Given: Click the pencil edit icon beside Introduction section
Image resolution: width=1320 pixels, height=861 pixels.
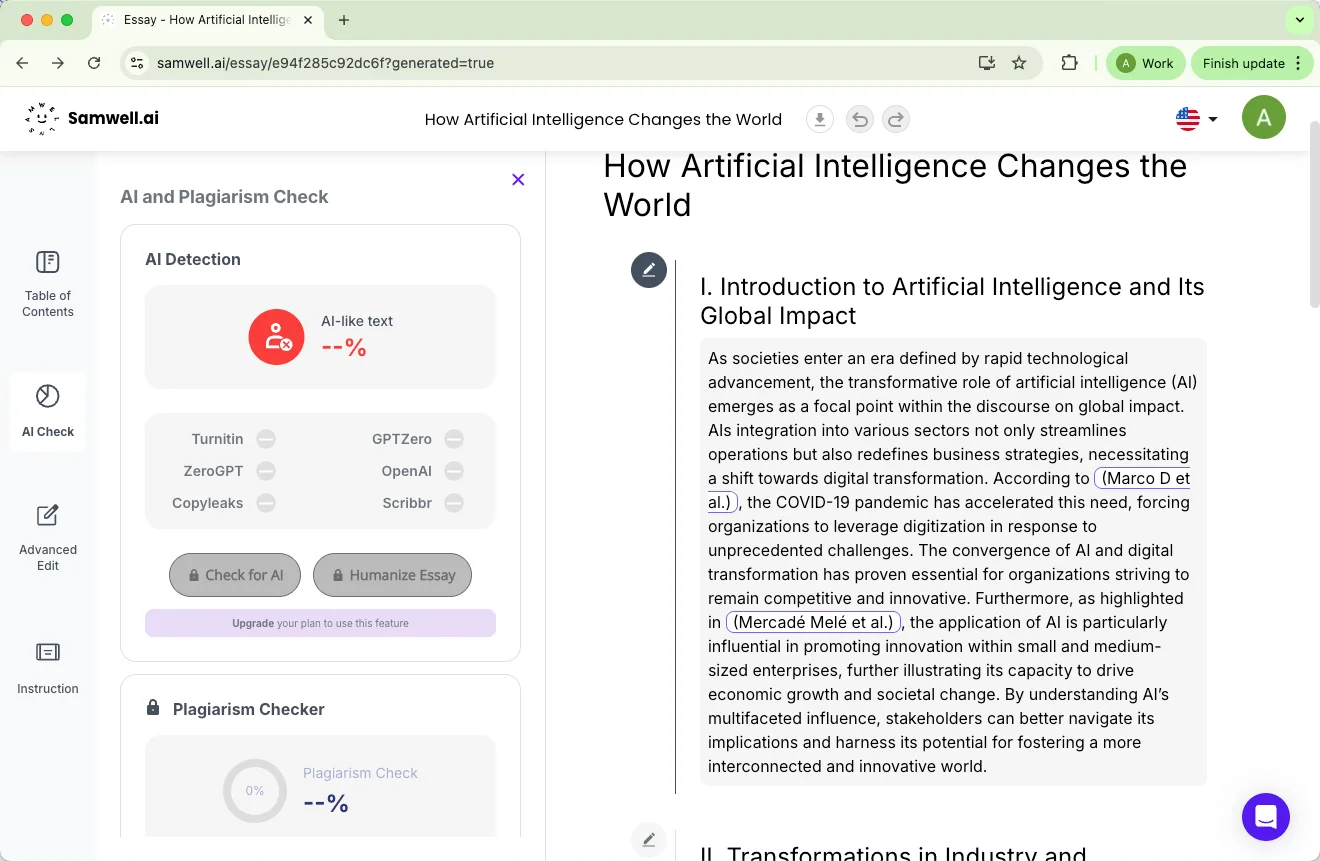Looking at the screenshot, I should pyautogui.click(x=649, y=270).
